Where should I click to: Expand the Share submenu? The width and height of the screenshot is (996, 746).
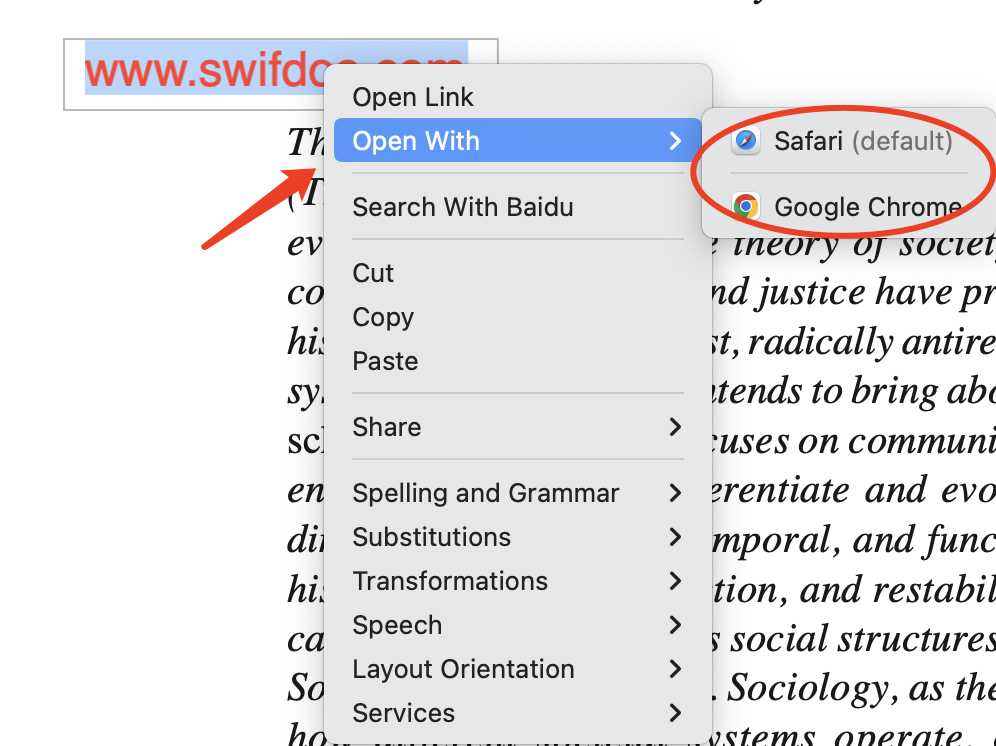pyautogui.click(x=386, y=427)
